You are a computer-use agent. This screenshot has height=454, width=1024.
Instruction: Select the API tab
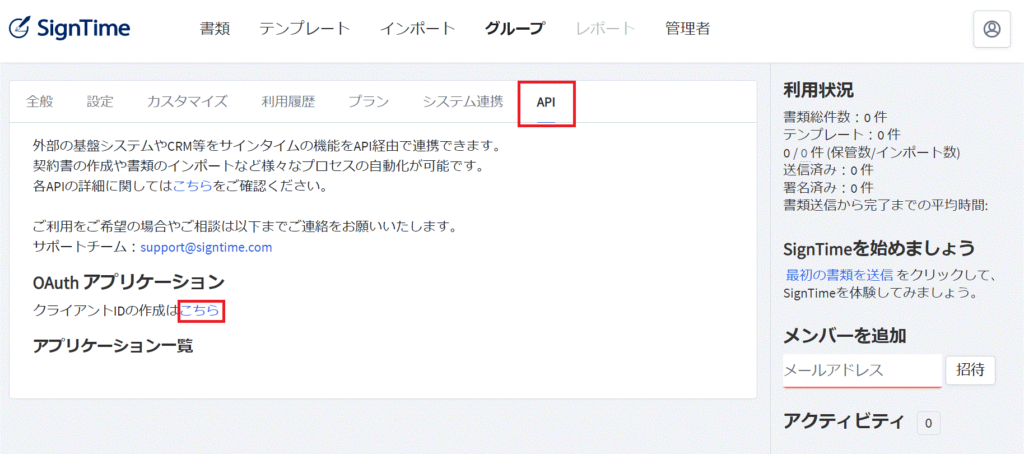546,103
